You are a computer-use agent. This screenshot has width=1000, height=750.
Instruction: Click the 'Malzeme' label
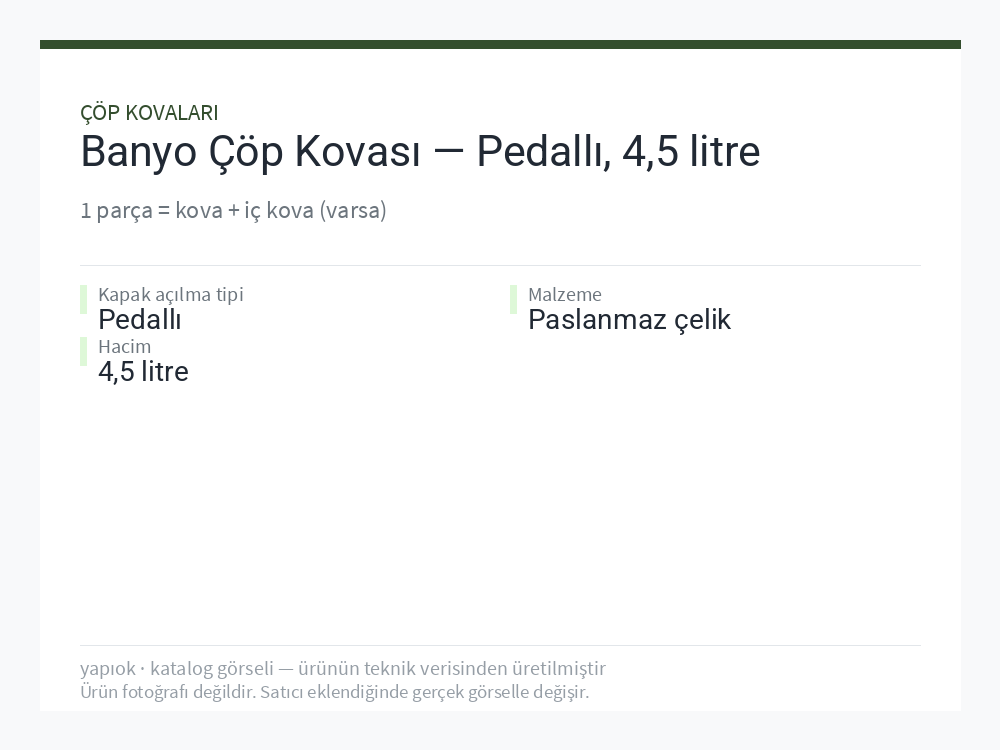565,295
